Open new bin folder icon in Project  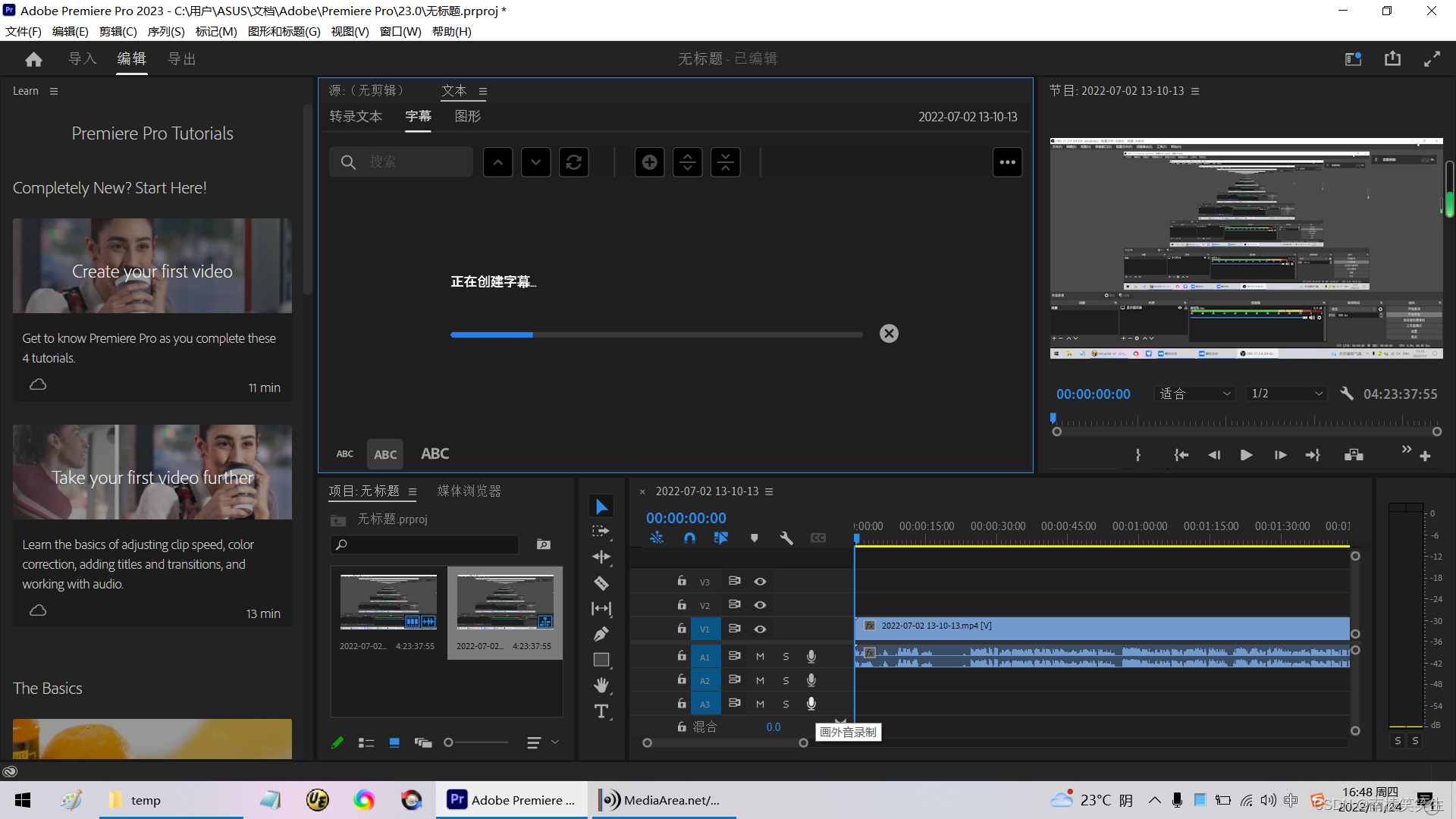pos(544,544)
